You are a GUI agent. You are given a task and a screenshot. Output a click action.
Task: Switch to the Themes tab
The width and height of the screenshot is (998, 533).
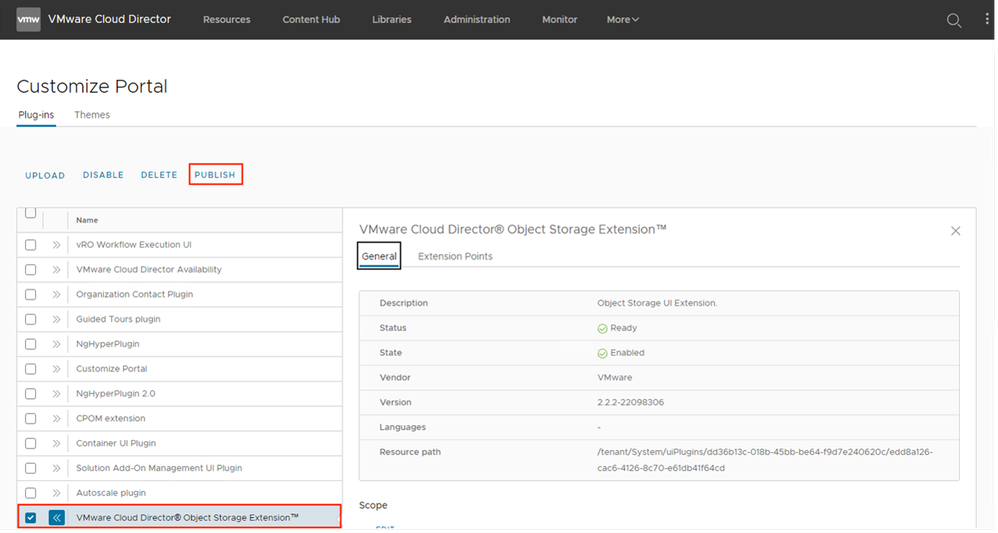pyautogui.click(x=92, y=115)
